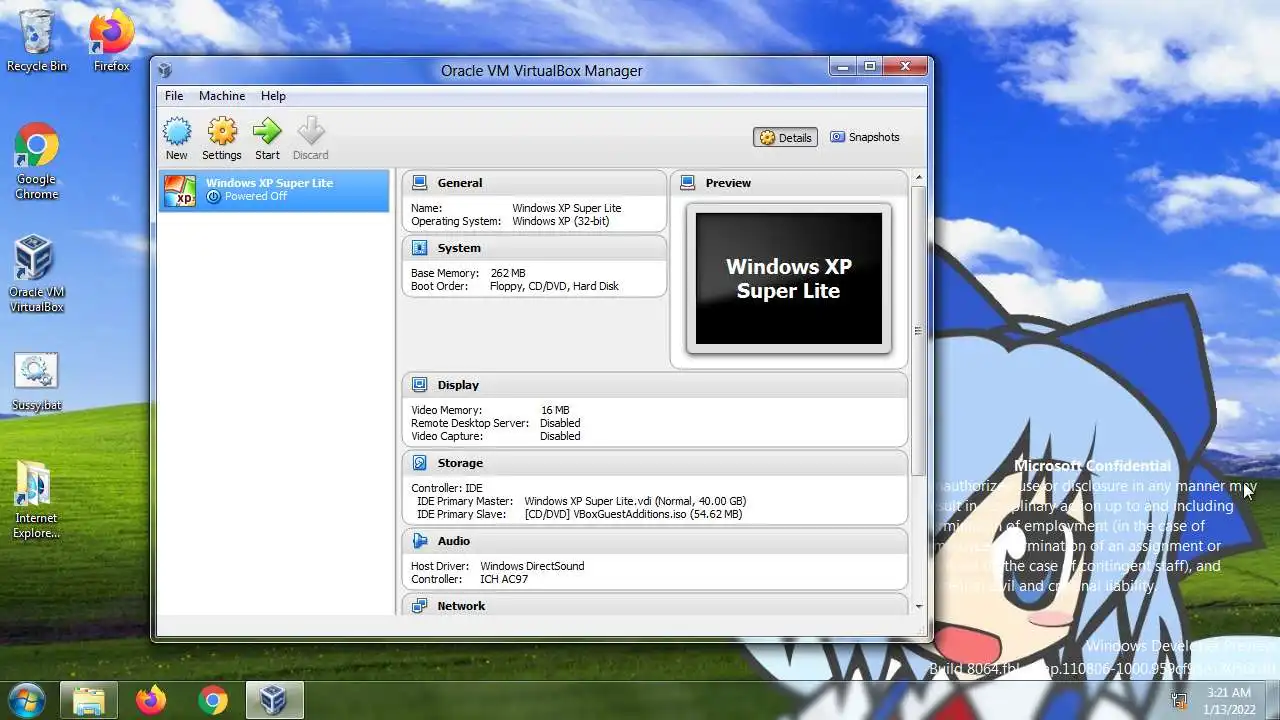Click the Audio section header
1280x720 pixels.
[x=655, y=541]
